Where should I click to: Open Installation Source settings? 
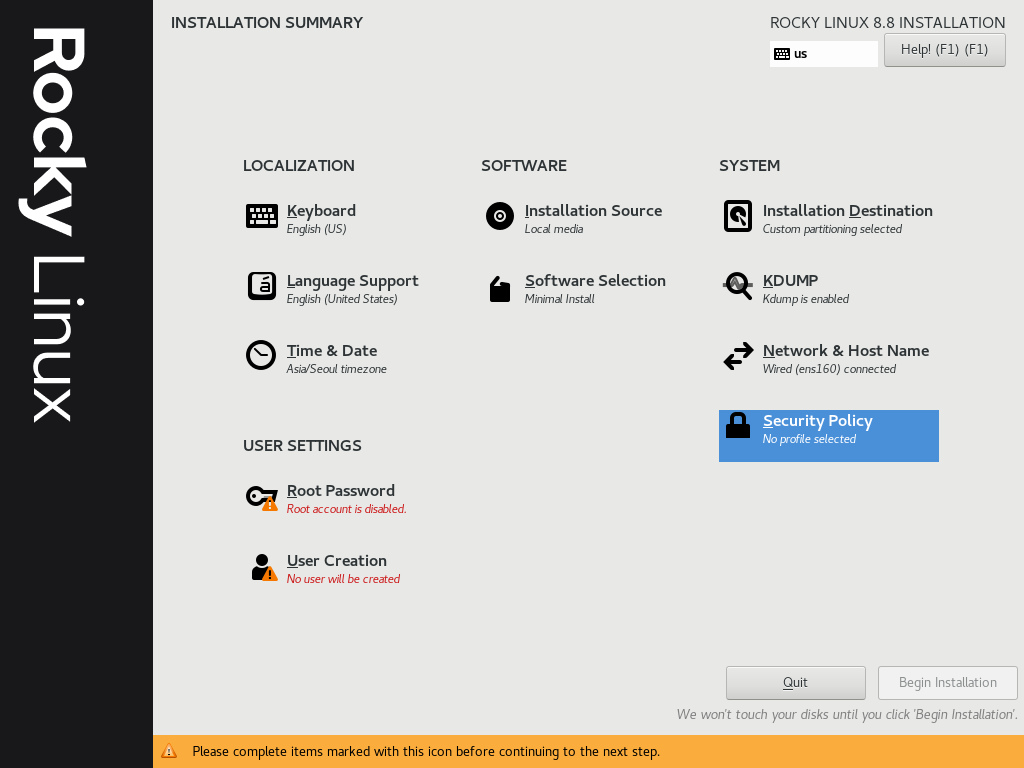[x=593, y=211]
